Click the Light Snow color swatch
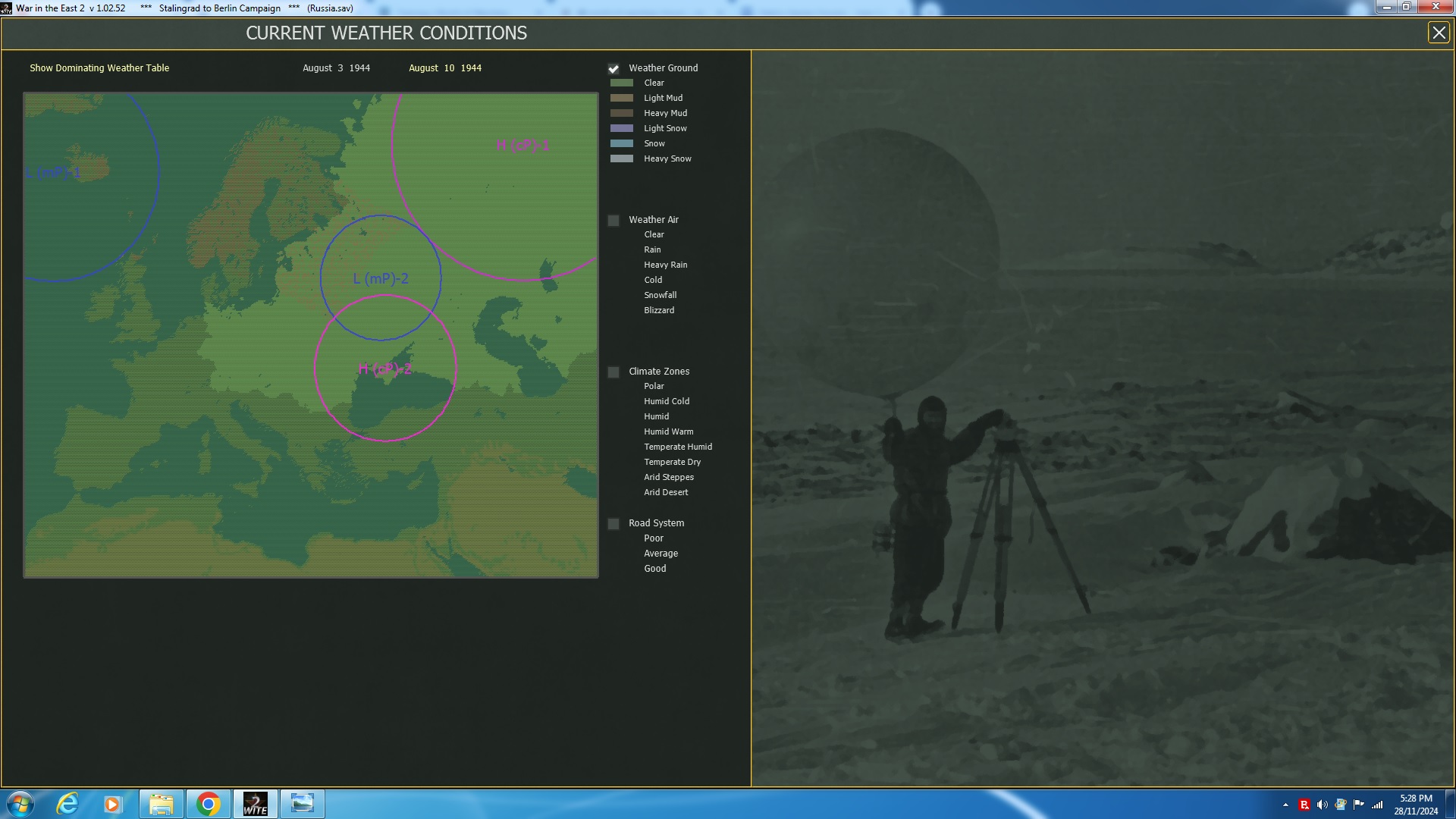This screenshot has height=819, width=1456. pyautogui.click(x=622, y=128)
